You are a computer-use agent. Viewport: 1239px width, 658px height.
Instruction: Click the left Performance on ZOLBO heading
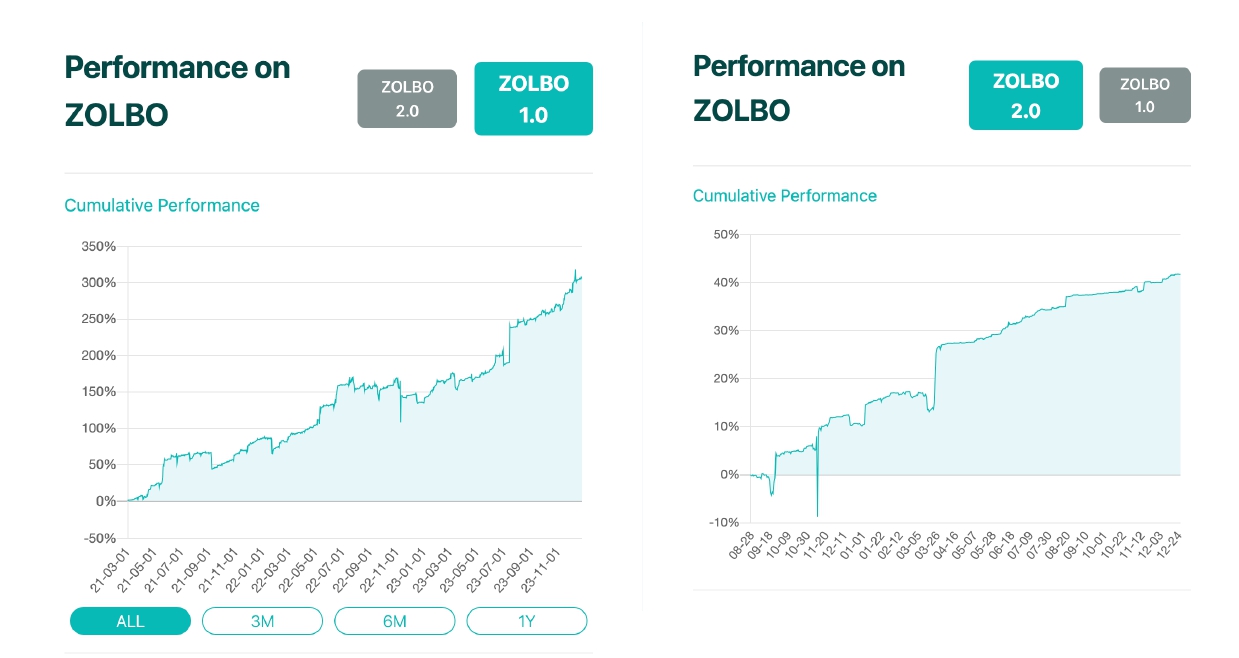pyautogui.click(x=177, y=91)
